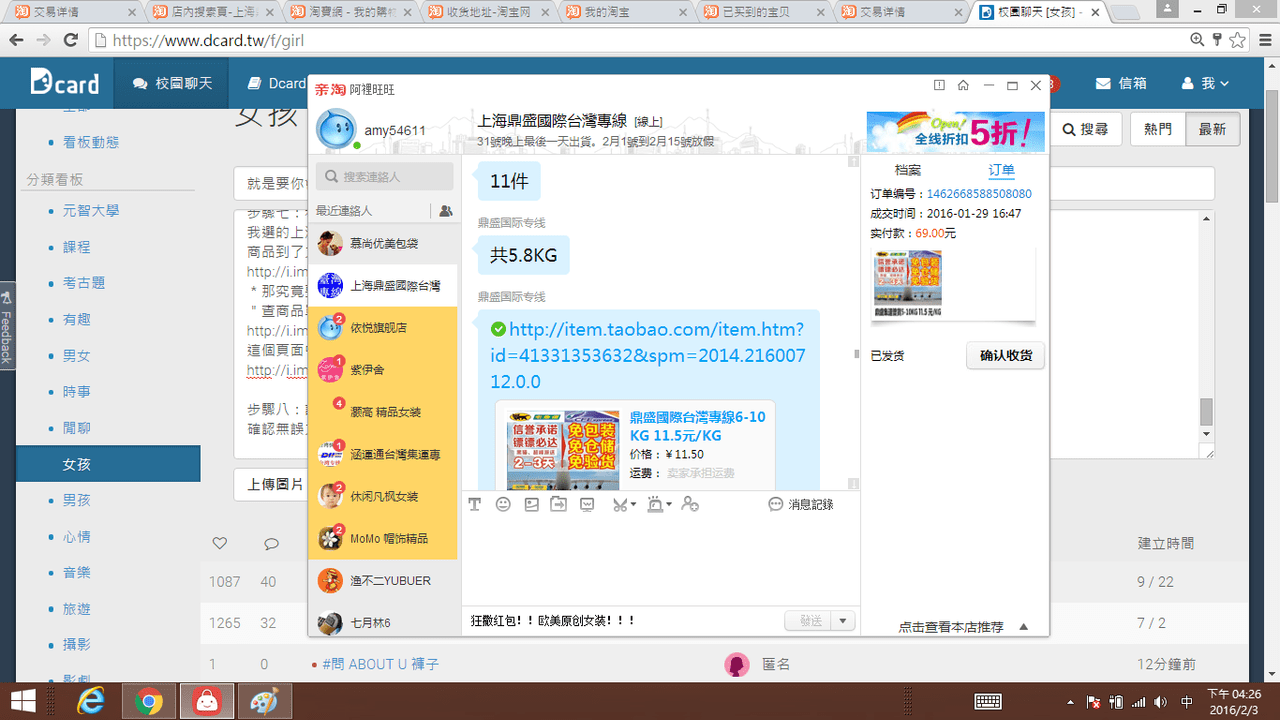Select contact 依悦旗舰店

(383, 328)
